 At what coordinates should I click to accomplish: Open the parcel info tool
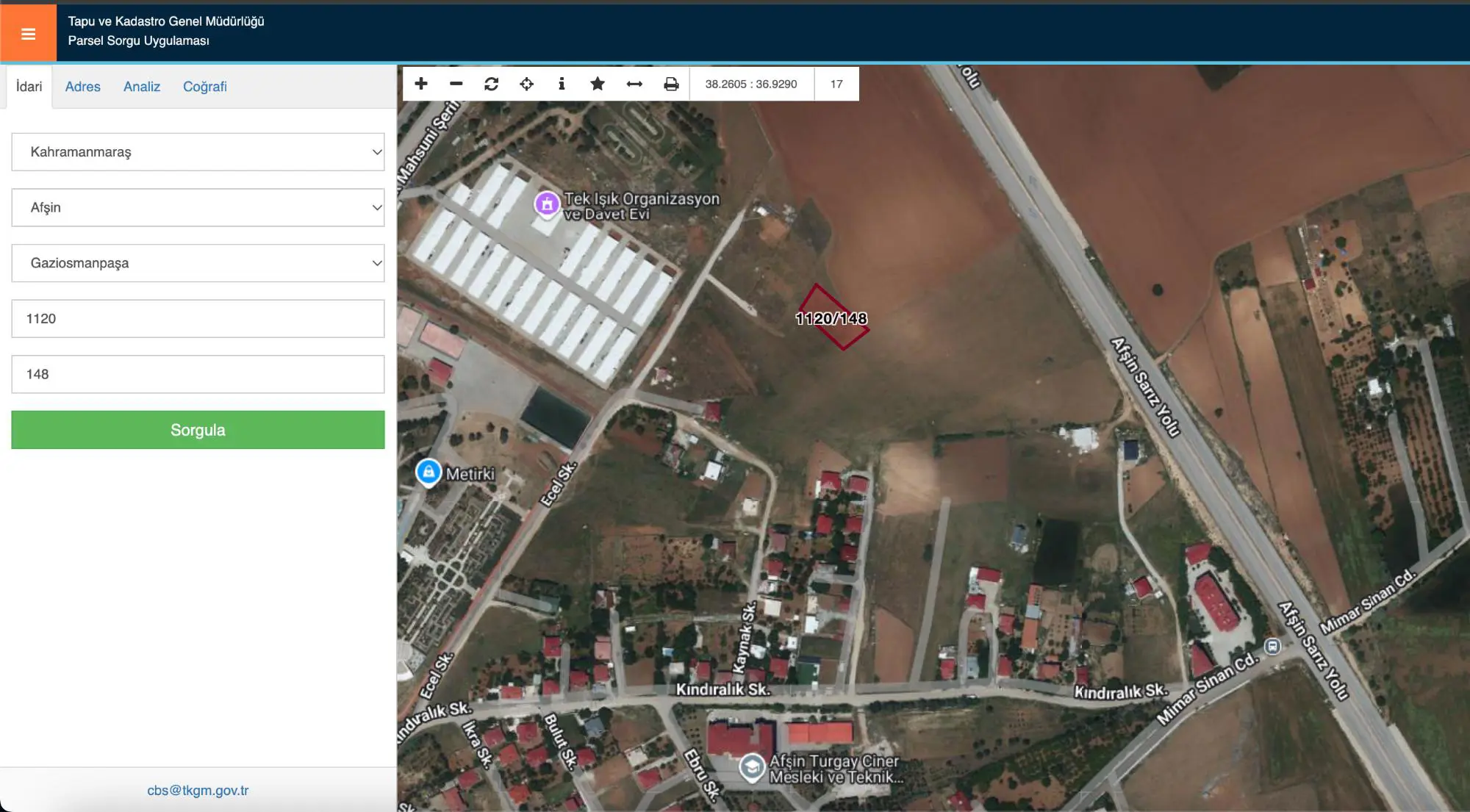point(562,84)
